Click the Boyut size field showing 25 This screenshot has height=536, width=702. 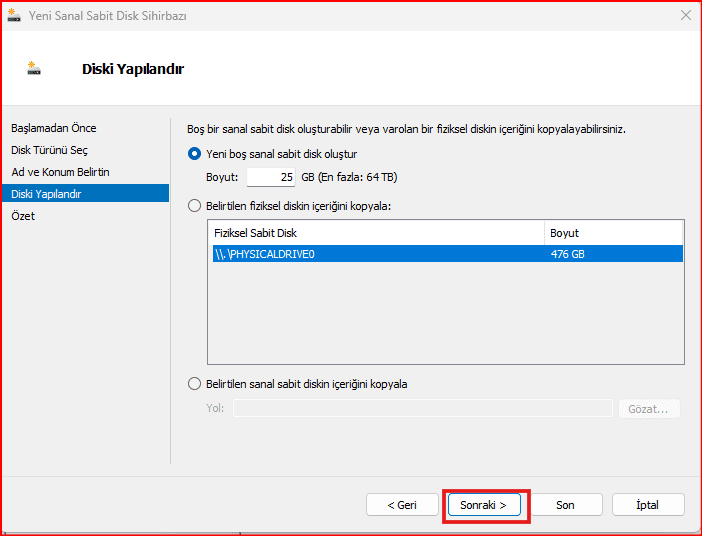click(x=270, y=177)
